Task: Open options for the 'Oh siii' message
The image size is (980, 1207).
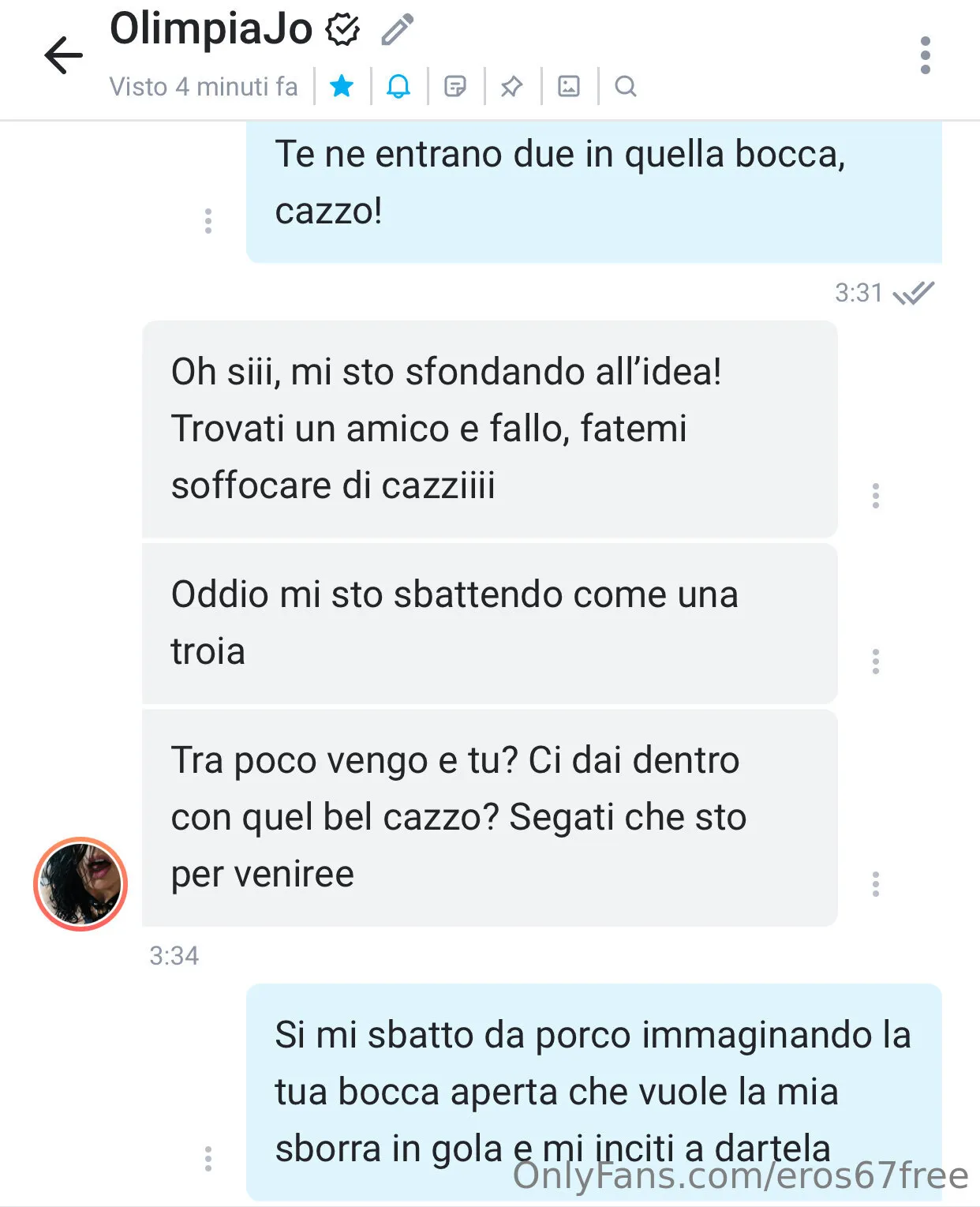Action: pyautogui.click(x=876, y=496)
